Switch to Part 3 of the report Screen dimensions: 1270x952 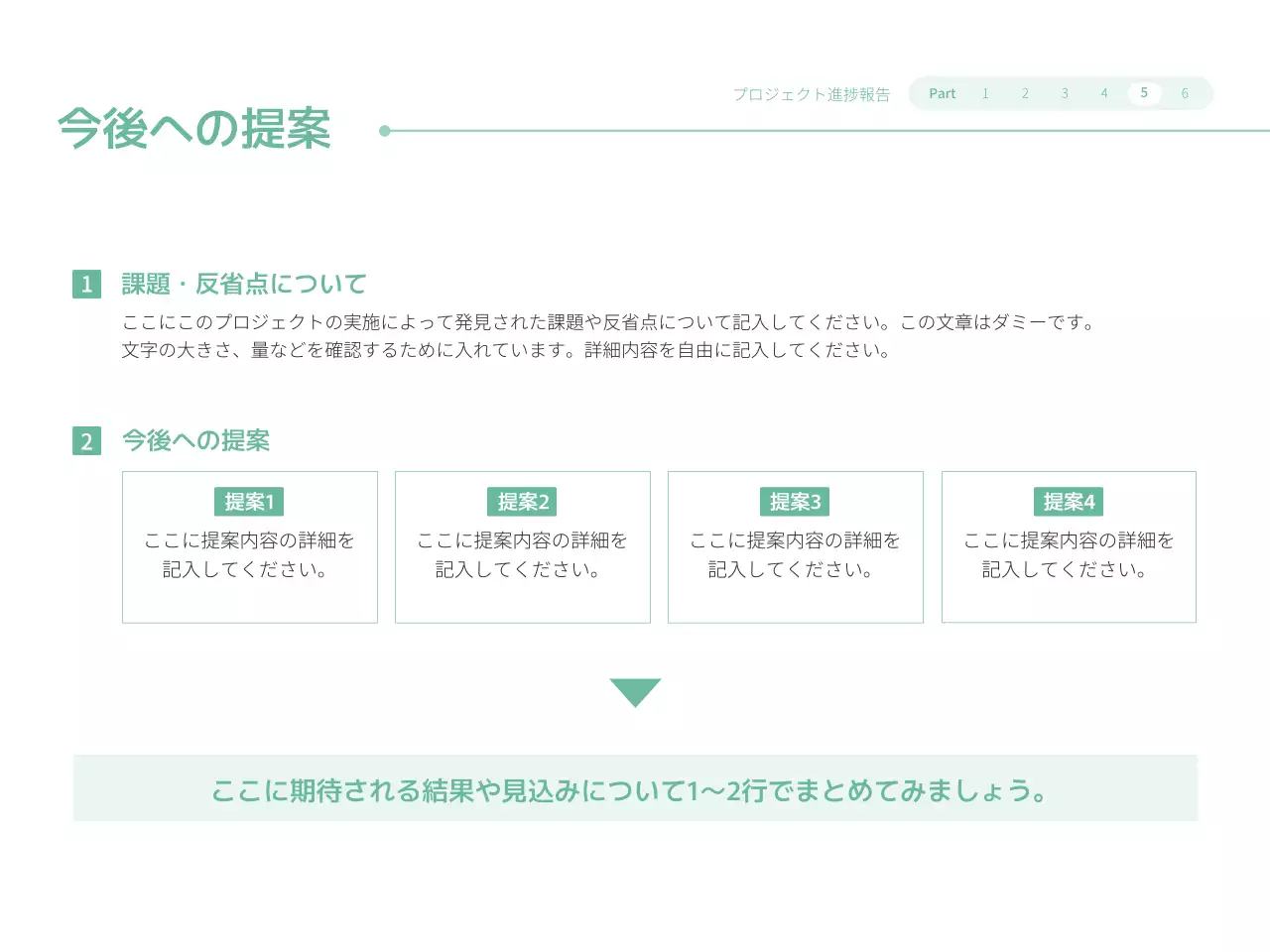pyautogui.click(x=1065, y=93)
